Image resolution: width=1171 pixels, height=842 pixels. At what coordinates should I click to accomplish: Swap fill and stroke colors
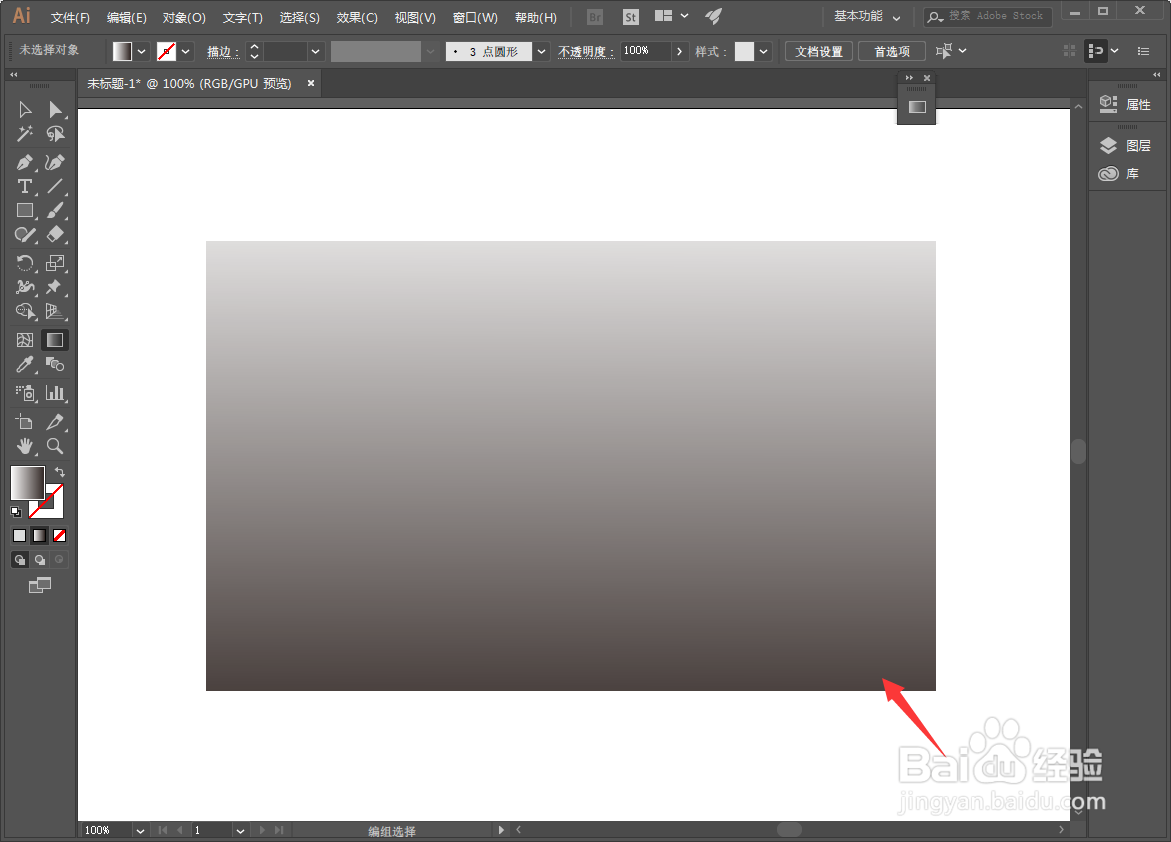[x=60, y=471]
